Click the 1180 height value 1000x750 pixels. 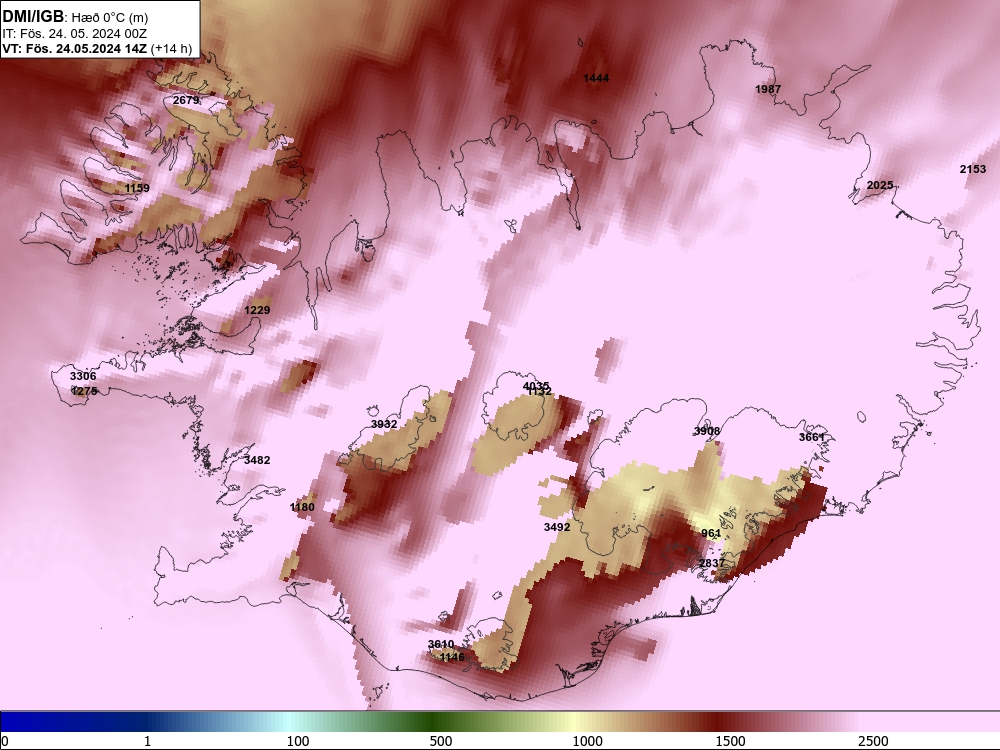(x=302, y=507)
